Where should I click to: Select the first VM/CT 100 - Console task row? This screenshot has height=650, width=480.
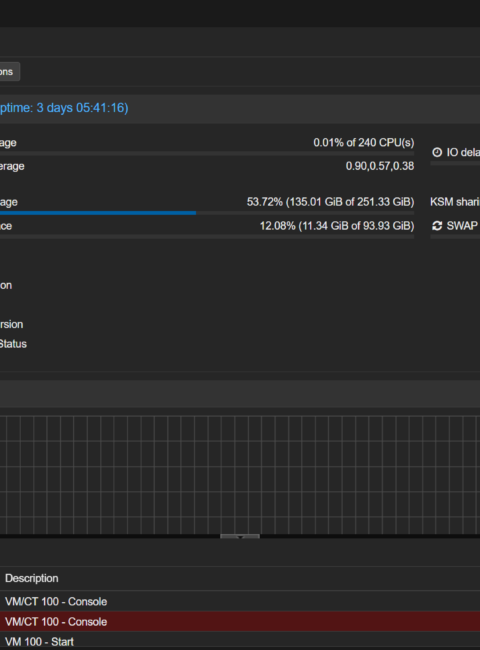tap(240, 601)
